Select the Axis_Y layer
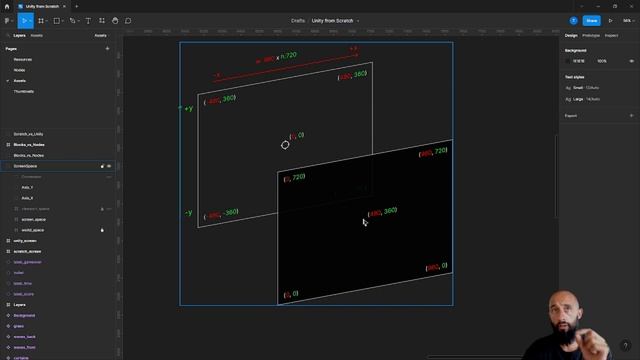The height and width of the screenshot is (360, 640). 27,187
